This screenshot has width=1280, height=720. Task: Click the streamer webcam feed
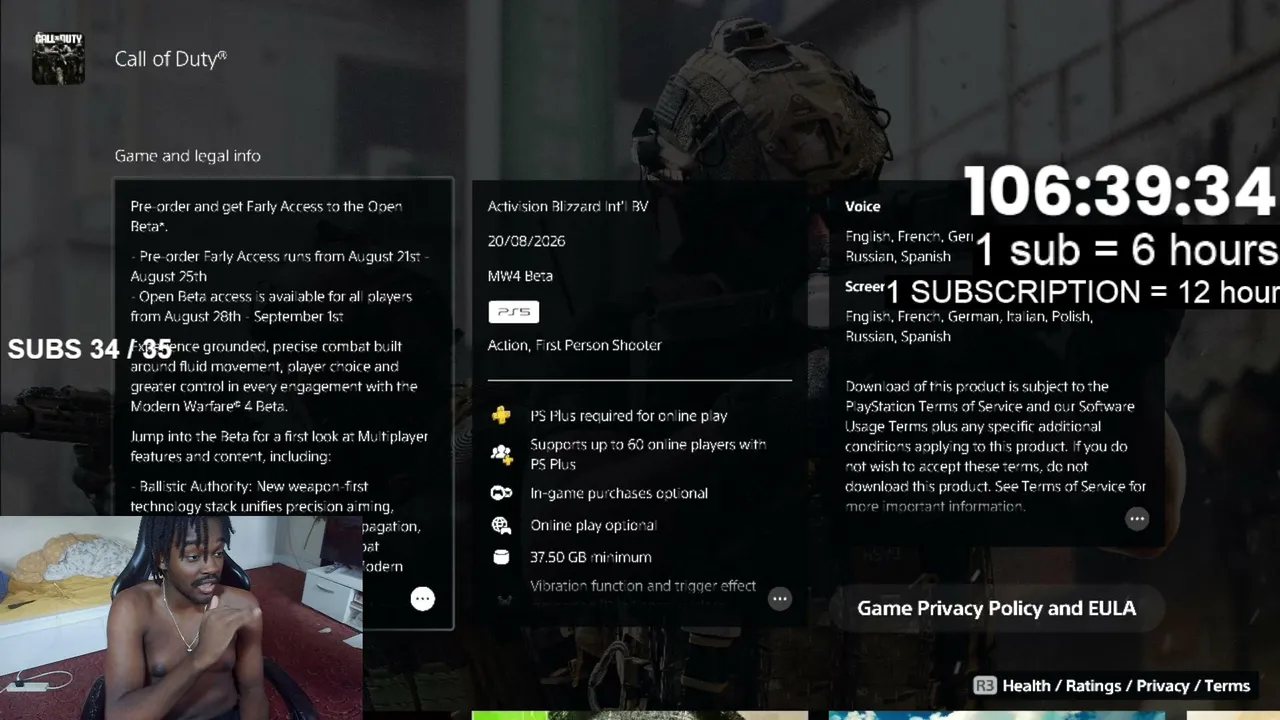pyautogui.click(x=181, y=618)
